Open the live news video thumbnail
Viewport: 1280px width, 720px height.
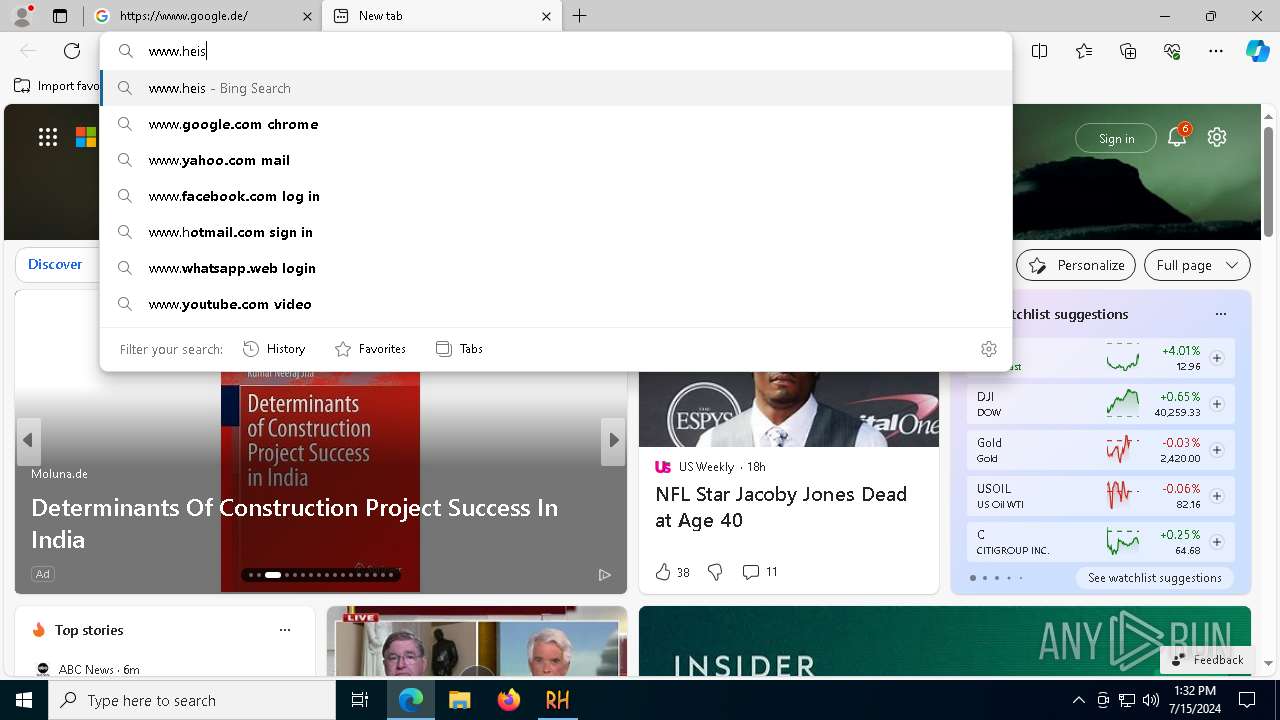(477, 641)
